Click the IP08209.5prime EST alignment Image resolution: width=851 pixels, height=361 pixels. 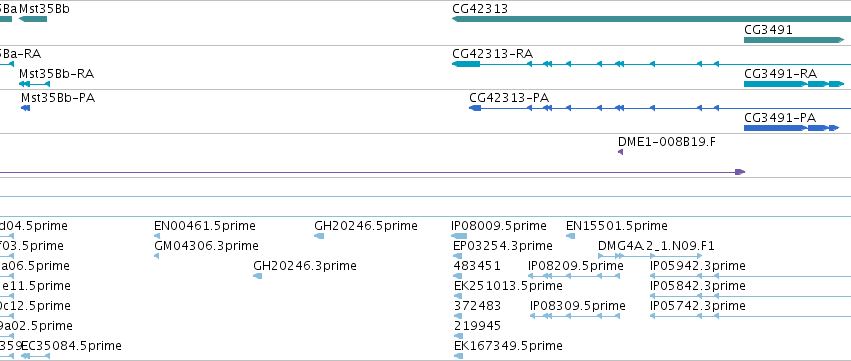coord(574,276)
